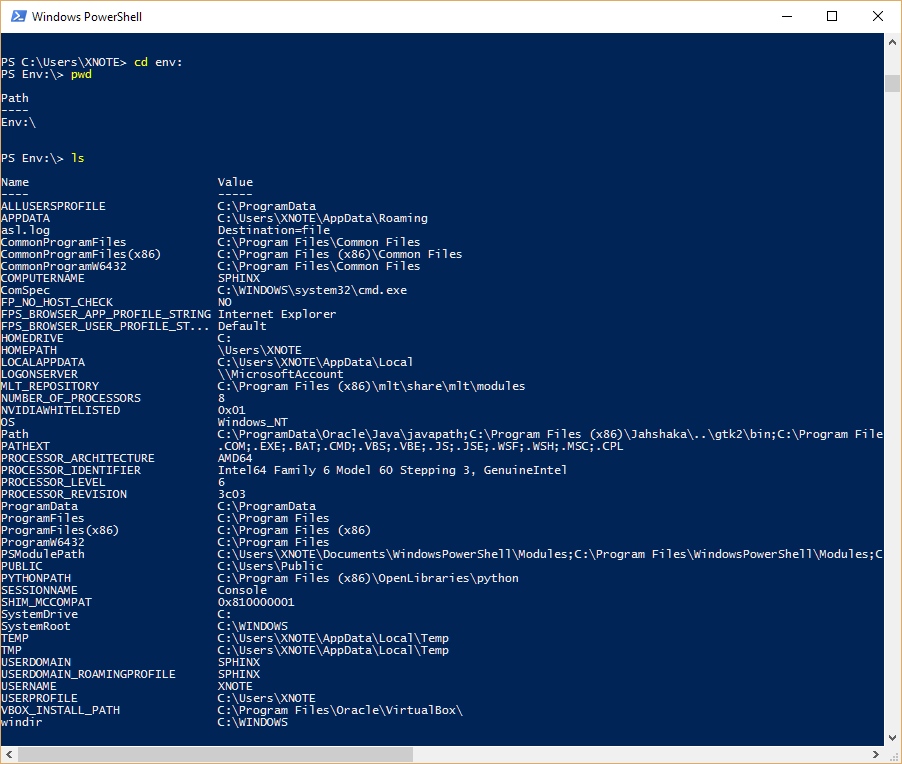The height and width of the screenshot is (764, 902).
Task: Click the MLT_REPOSITORY variable name
Action: 50,386
